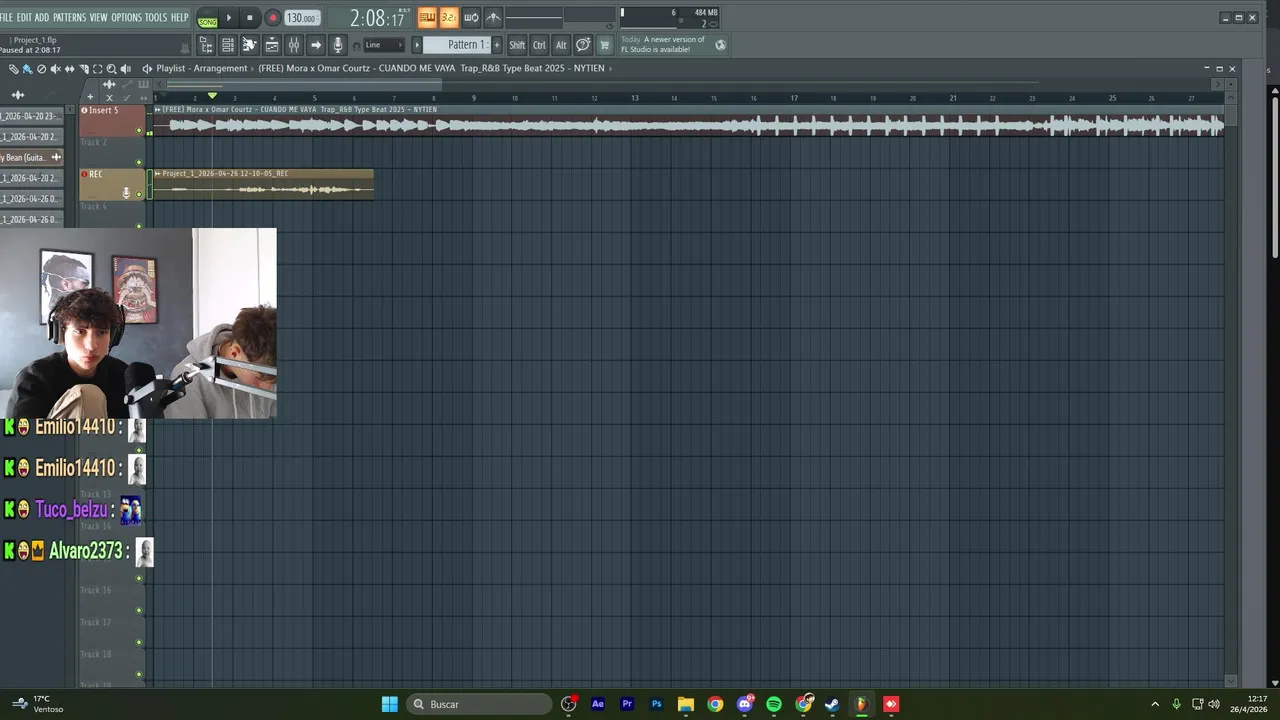This screenshot has height=720, width=1280.
Task: Open the shopping cart icon
Action: [605, 45]
